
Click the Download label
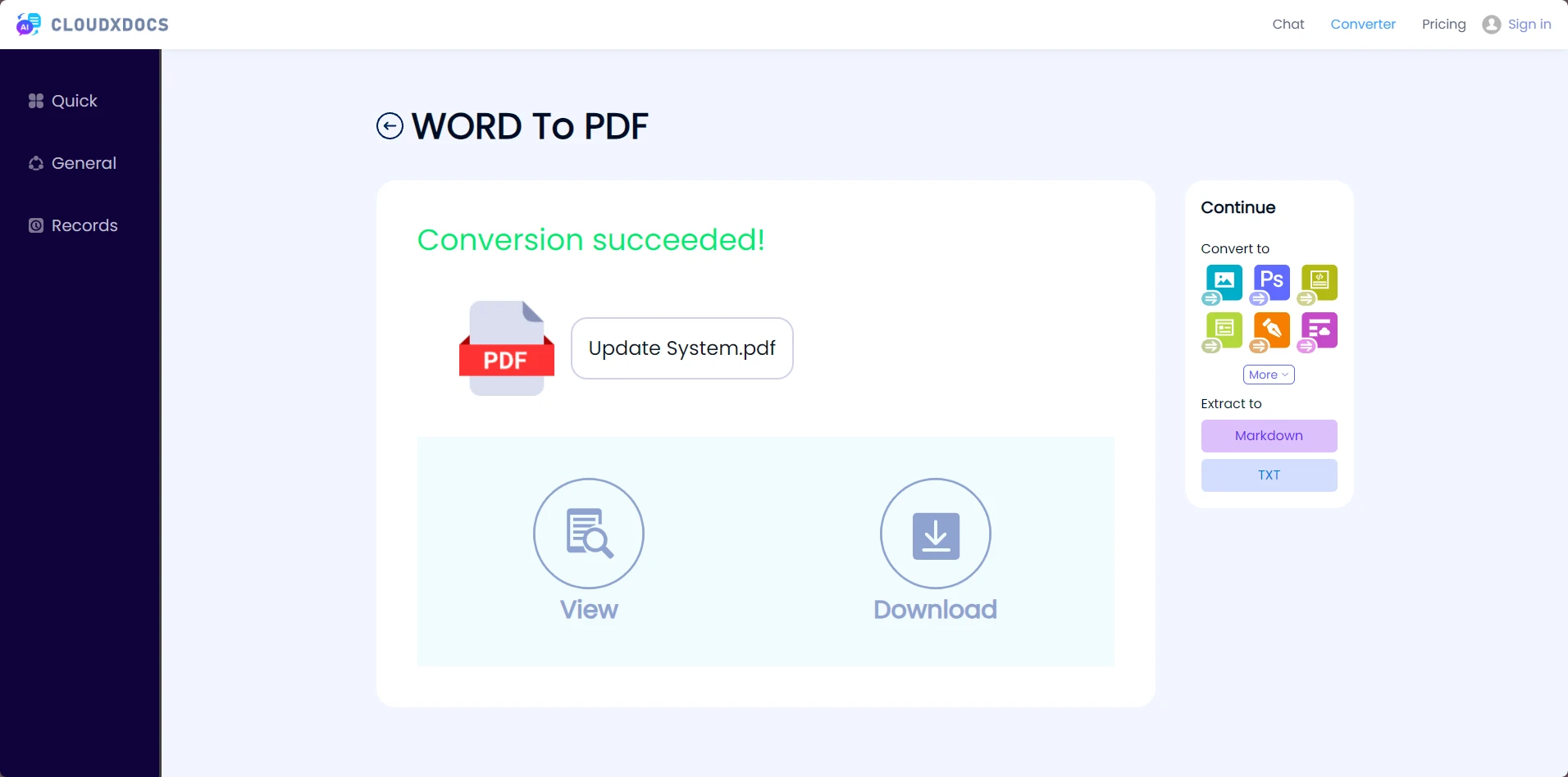(935, 610)
